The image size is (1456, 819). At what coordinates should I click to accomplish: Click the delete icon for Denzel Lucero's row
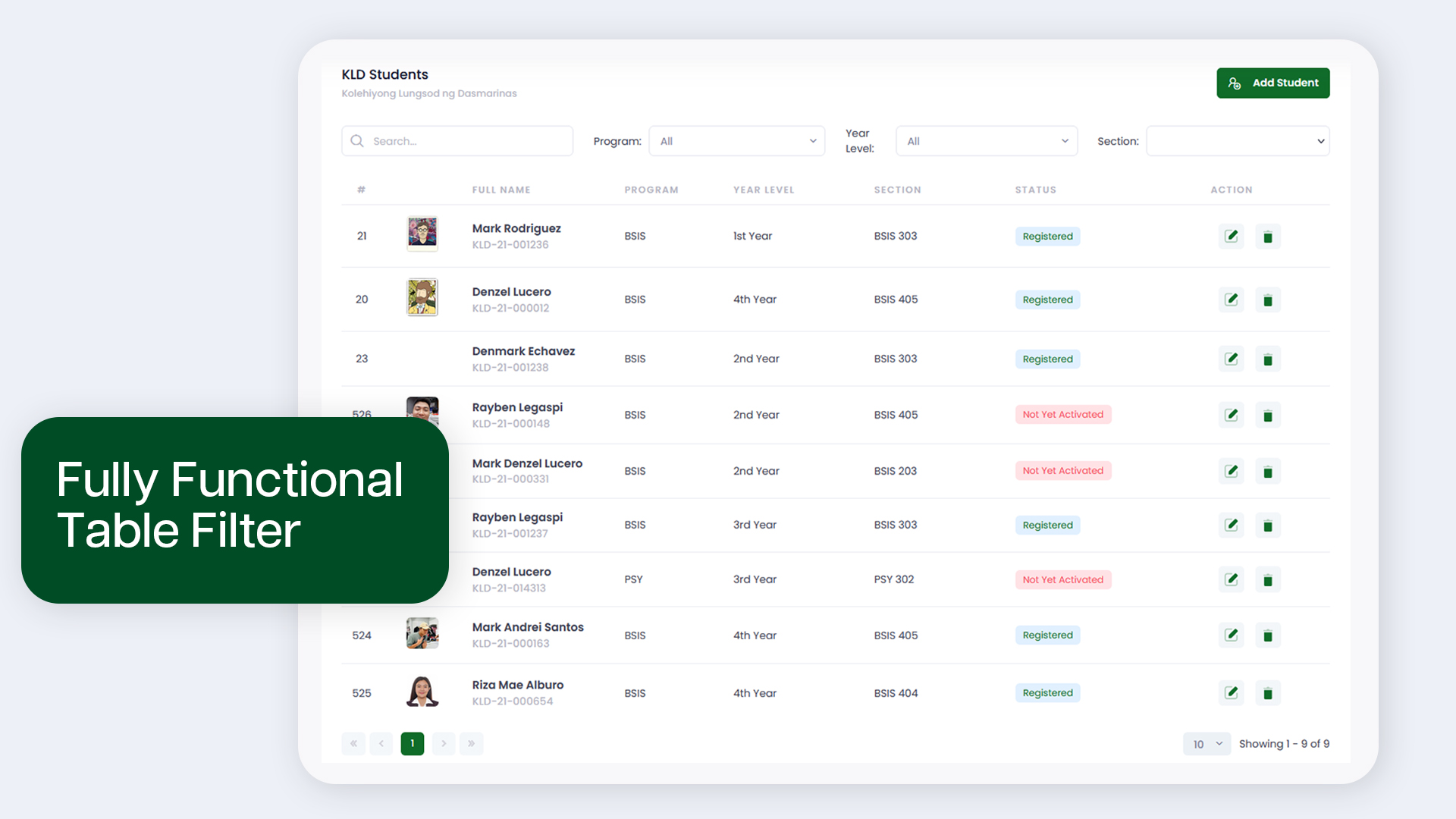pyautogui.click(x=1267, y=299)
